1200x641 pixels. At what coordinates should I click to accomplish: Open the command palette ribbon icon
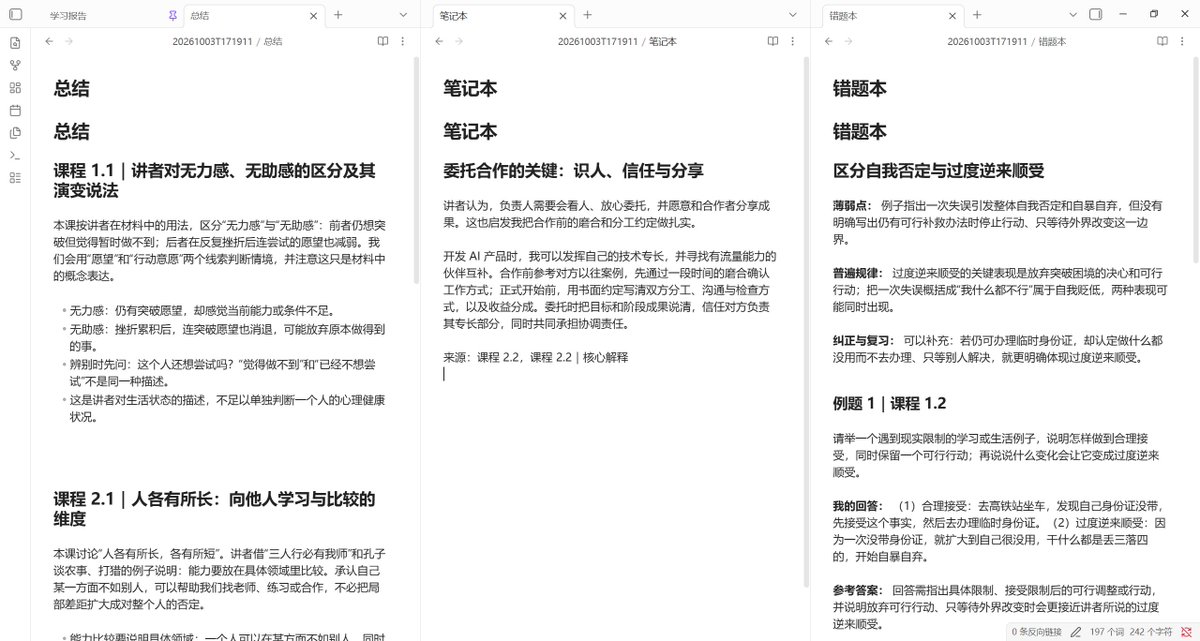pos(15,155)
